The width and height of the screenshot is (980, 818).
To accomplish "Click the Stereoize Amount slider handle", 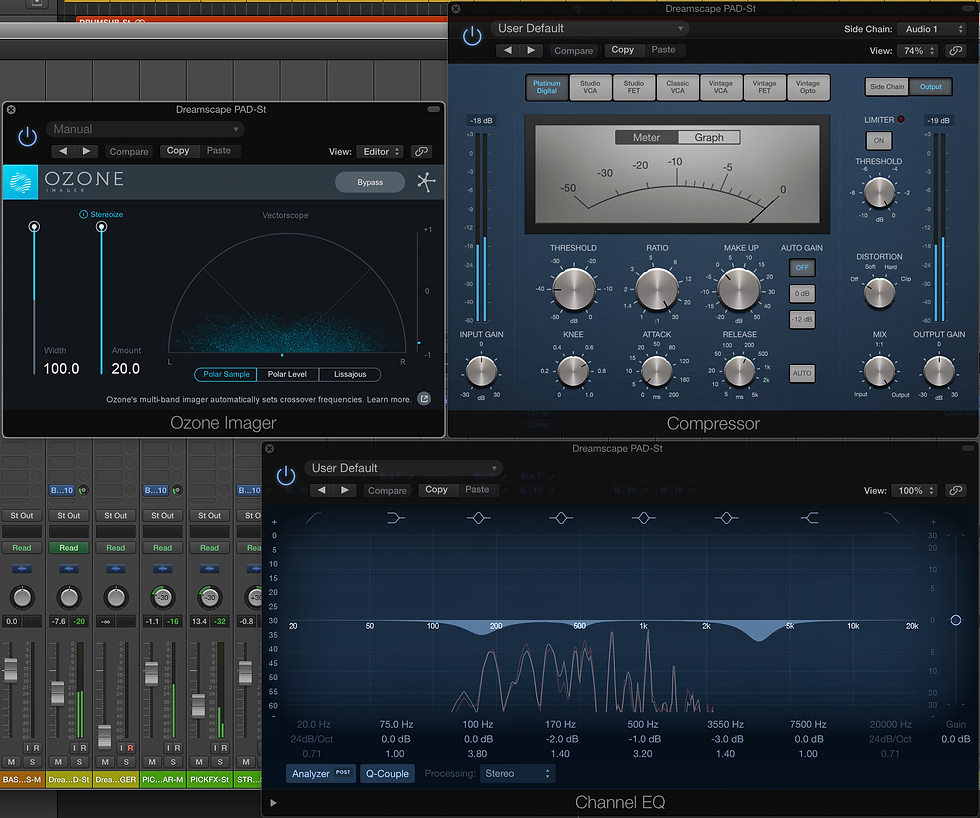I will point(101,226).
